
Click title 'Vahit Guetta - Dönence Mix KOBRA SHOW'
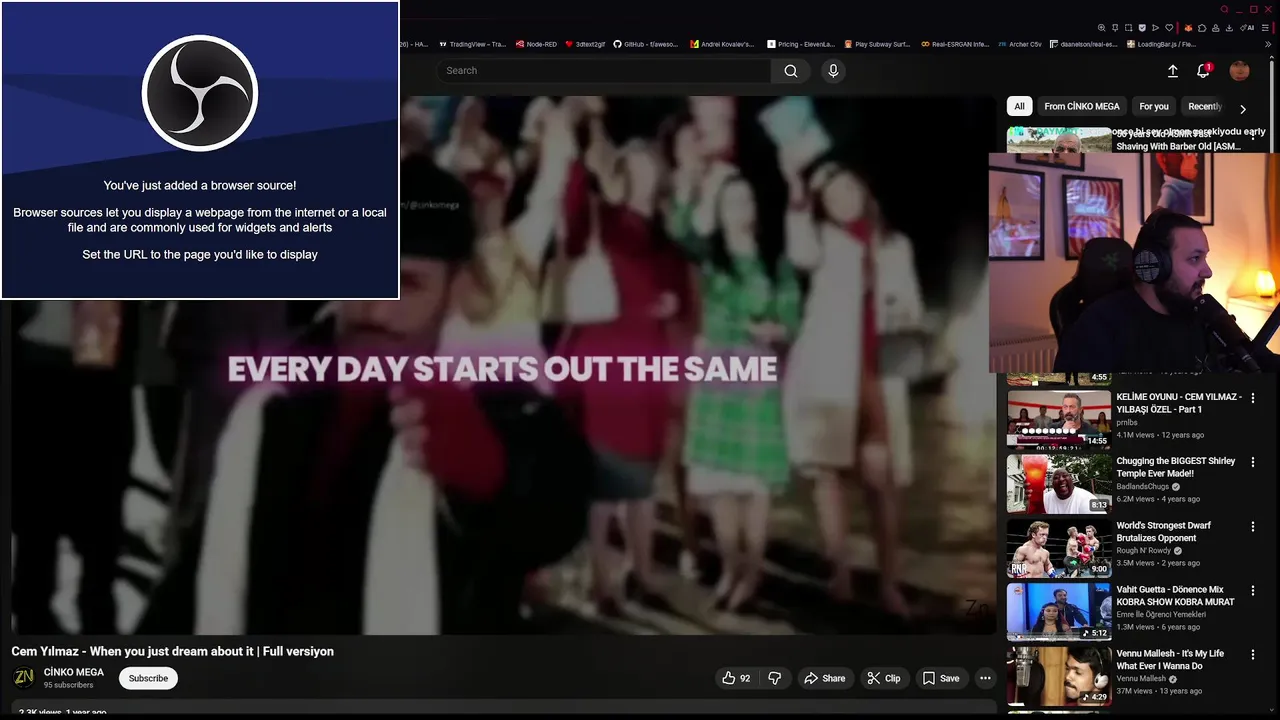[1176, 595]
